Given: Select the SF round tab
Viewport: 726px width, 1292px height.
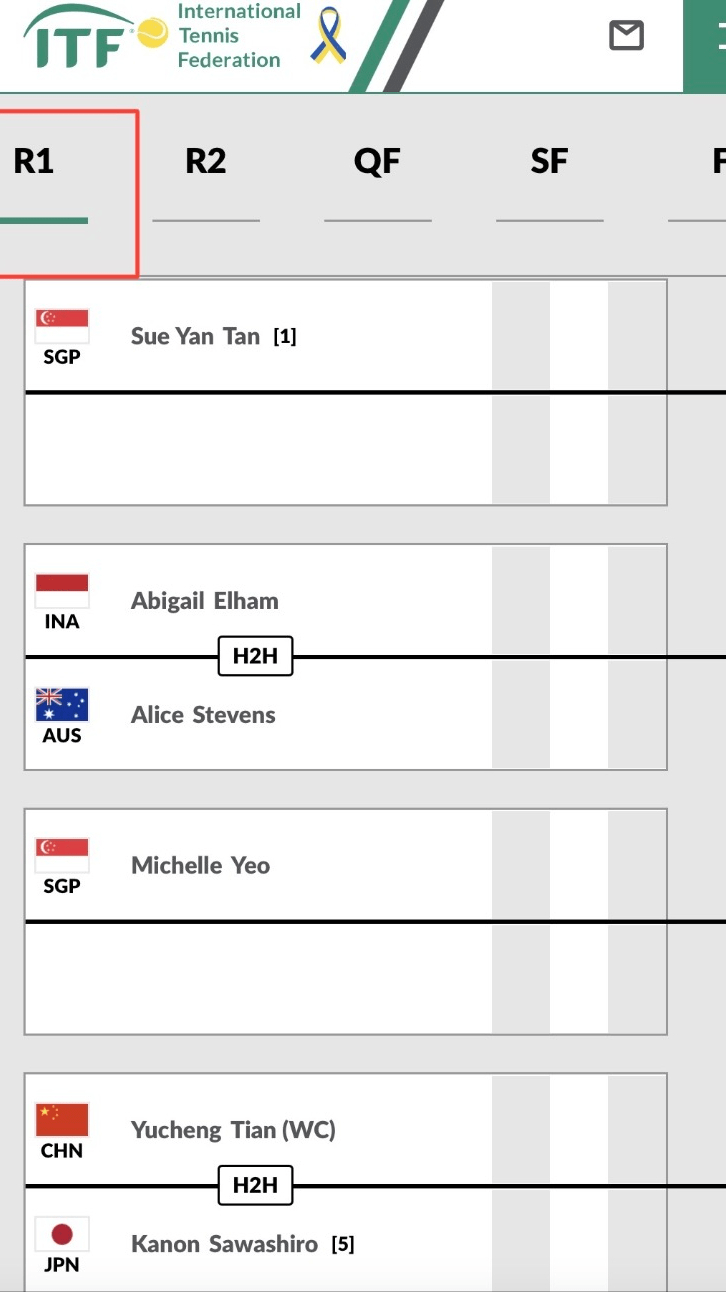Looking at the screenshot, I should (x=549, y=162).
